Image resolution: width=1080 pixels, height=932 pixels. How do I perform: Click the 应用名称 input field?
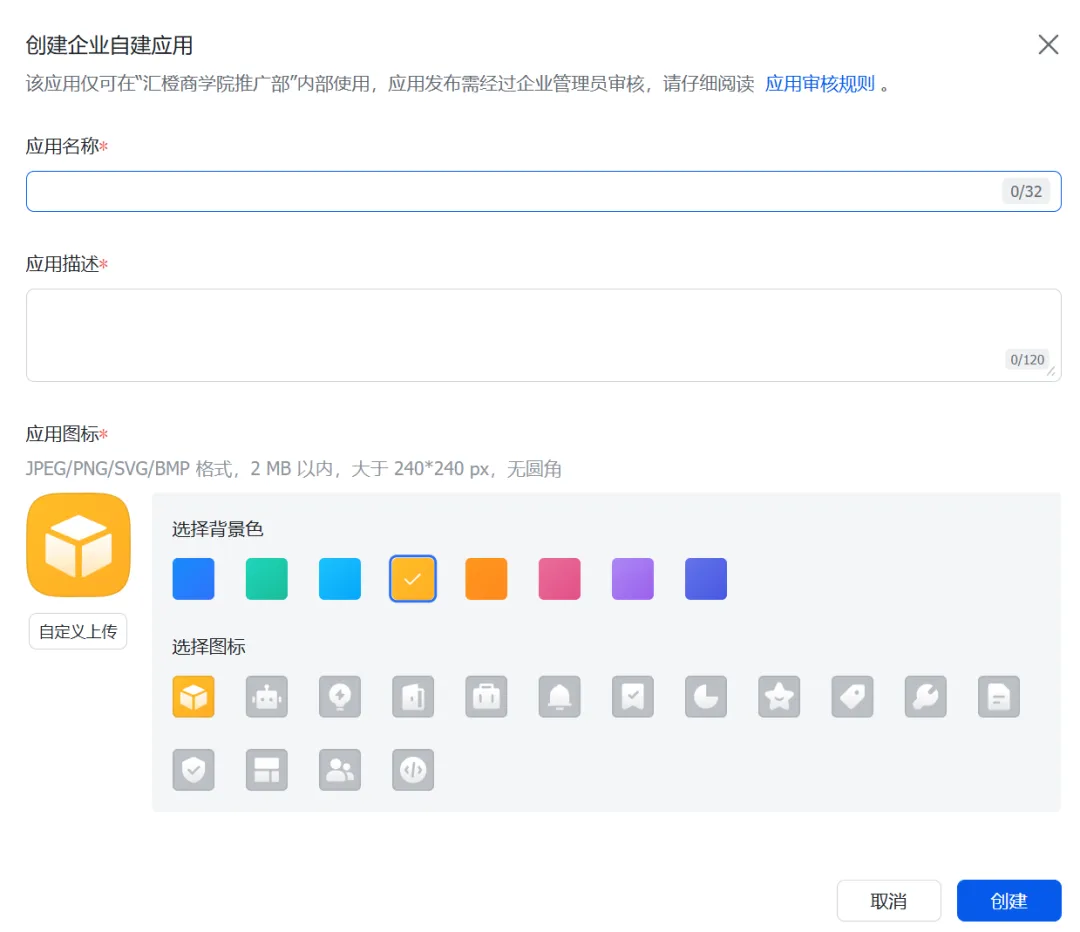tap(510, 192)
